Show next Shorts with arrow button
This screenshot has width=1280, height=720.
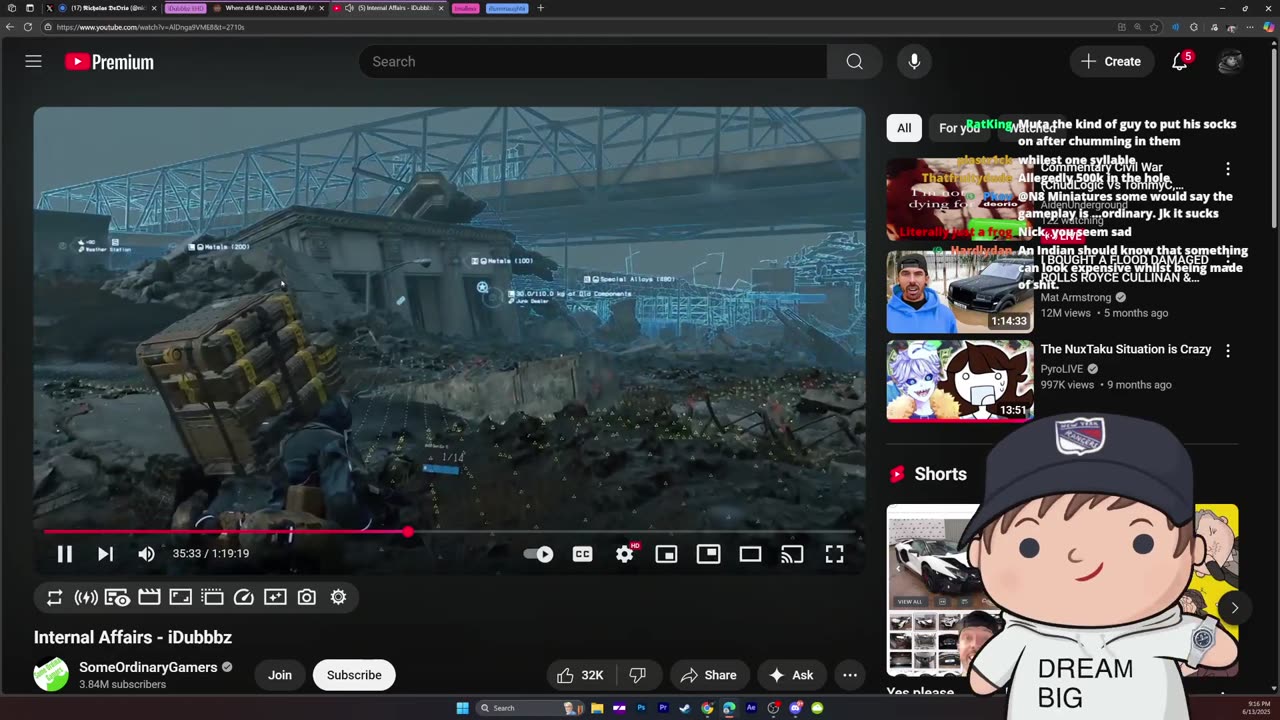tap(1234, 608)
